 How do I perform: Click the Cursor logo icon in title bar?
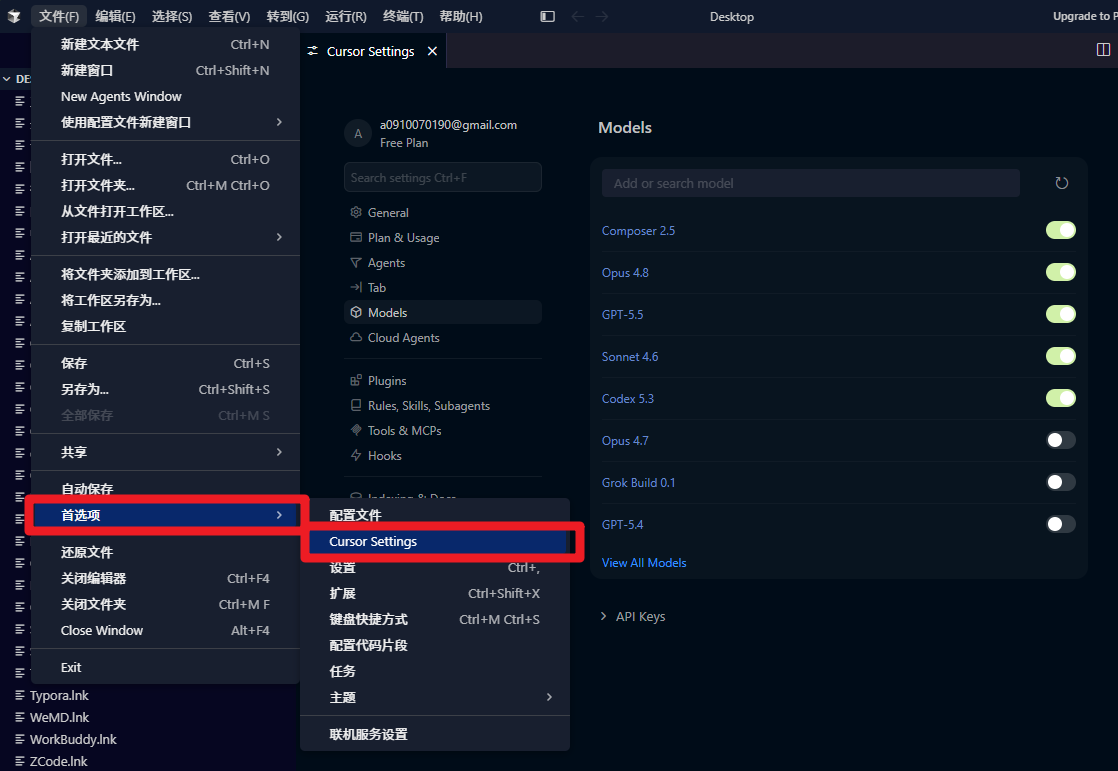pyautogui.click(x=14, y=16)
